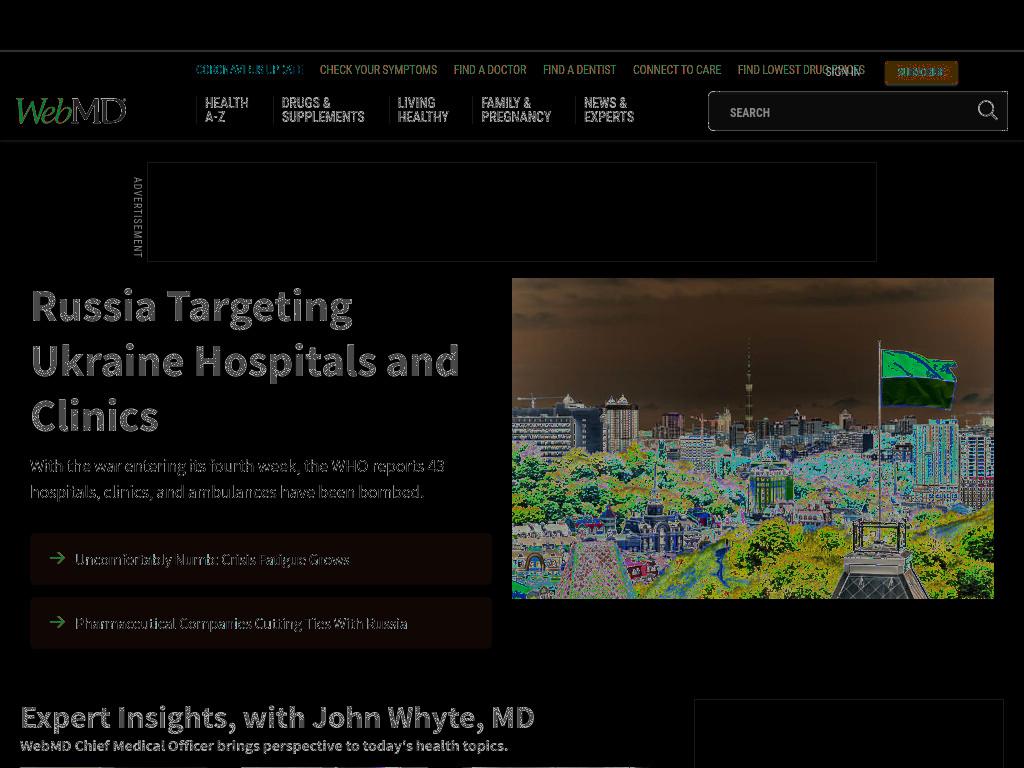Go to Check Your Symptoms

[x=378, y=70]
